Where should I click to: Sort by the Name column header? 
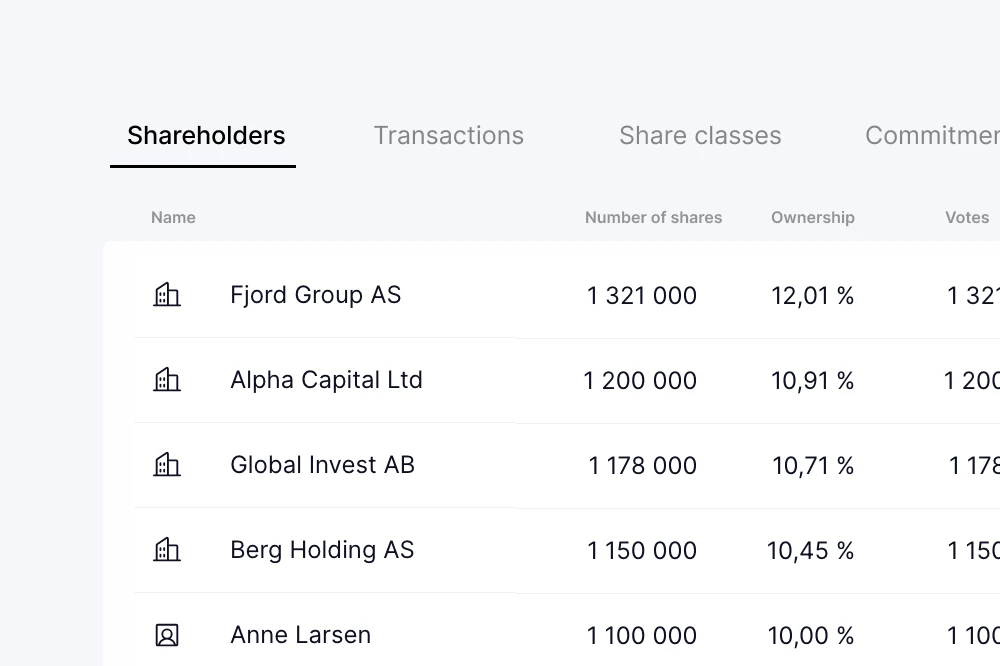click(173, 218)
